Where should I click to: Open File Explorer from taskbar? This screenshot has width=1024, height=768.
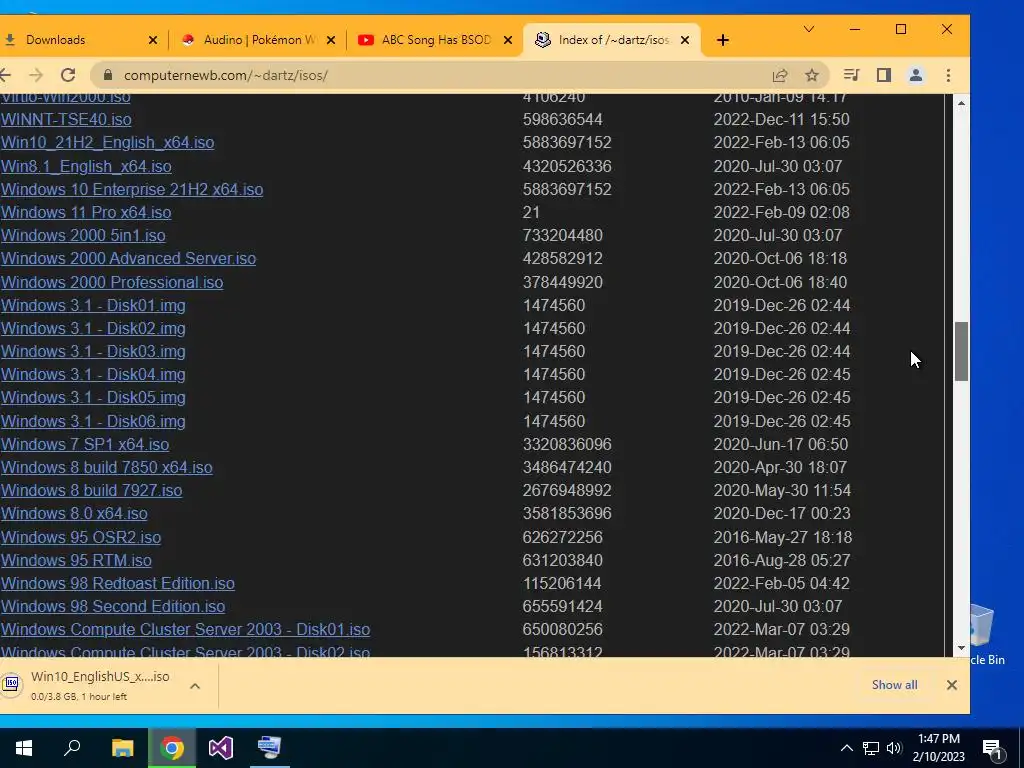coord(122,748)
